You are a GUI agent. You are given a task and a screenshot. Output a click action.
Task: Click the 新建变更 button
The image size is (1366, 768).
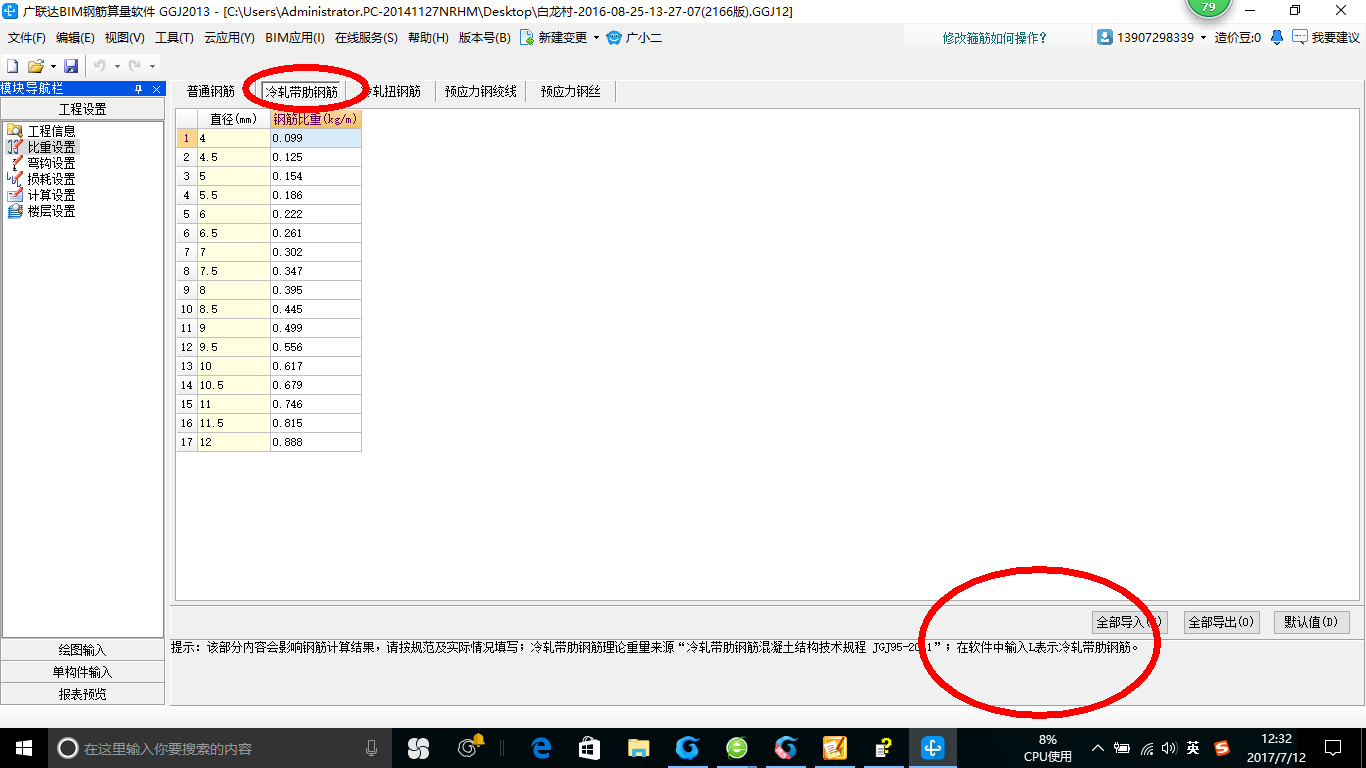pyautogui.click(x=553, y=38)
